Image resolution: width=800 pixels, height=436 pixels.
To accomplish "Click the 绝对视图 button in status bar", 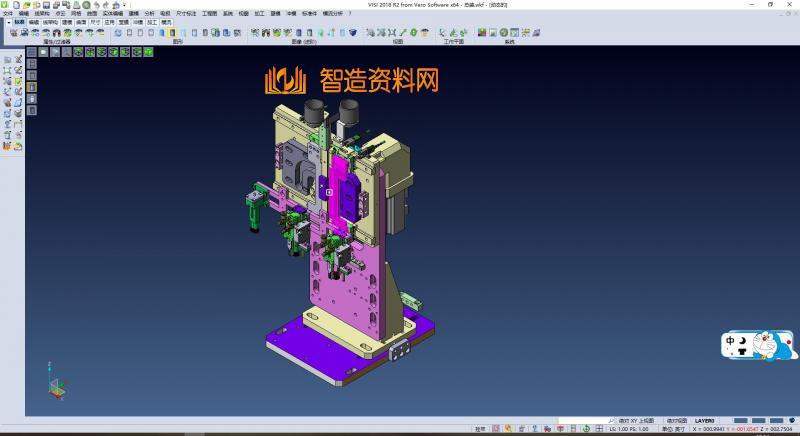I will coord(676,421).
